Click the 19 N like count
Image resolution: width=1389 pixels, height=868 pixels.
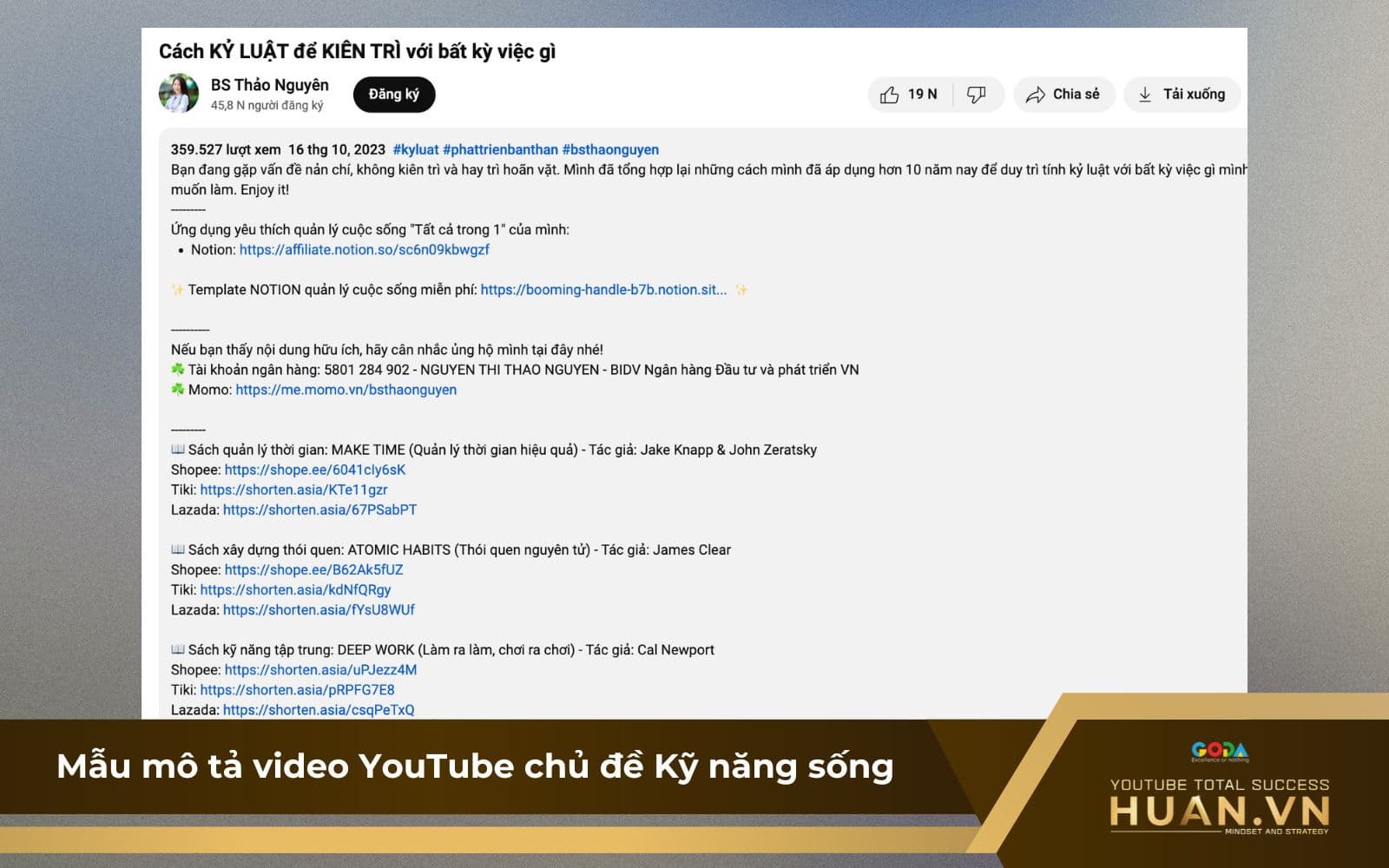[923, 95]
